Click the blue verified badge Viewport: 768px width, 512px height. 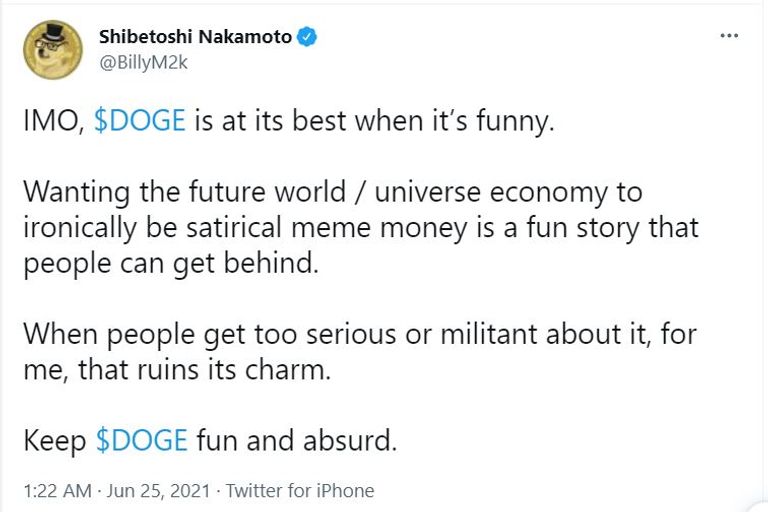coord(308,37)
